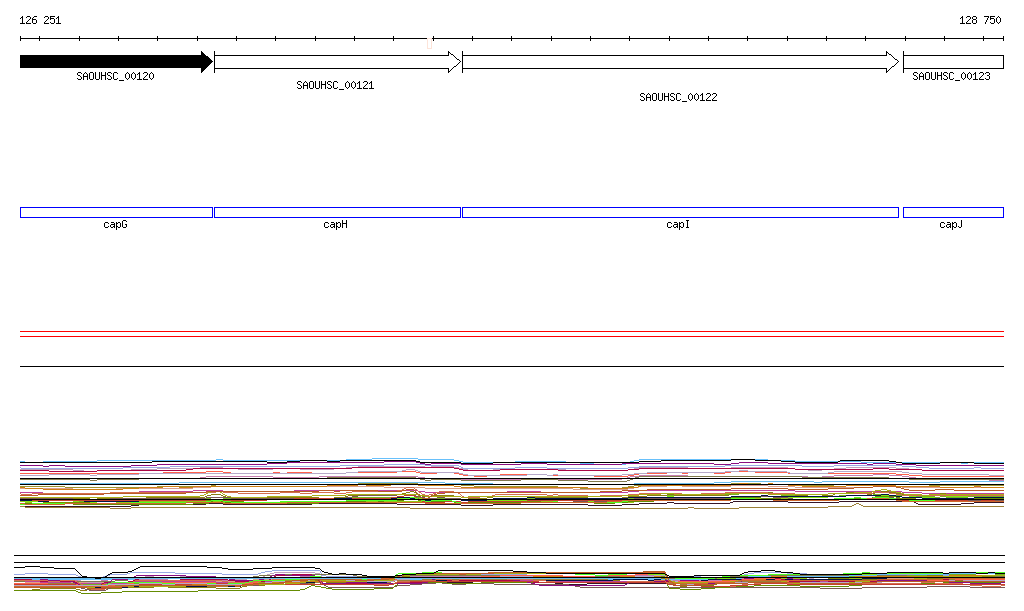
Task: Click the capG gene name label
Action: (115, 225)
